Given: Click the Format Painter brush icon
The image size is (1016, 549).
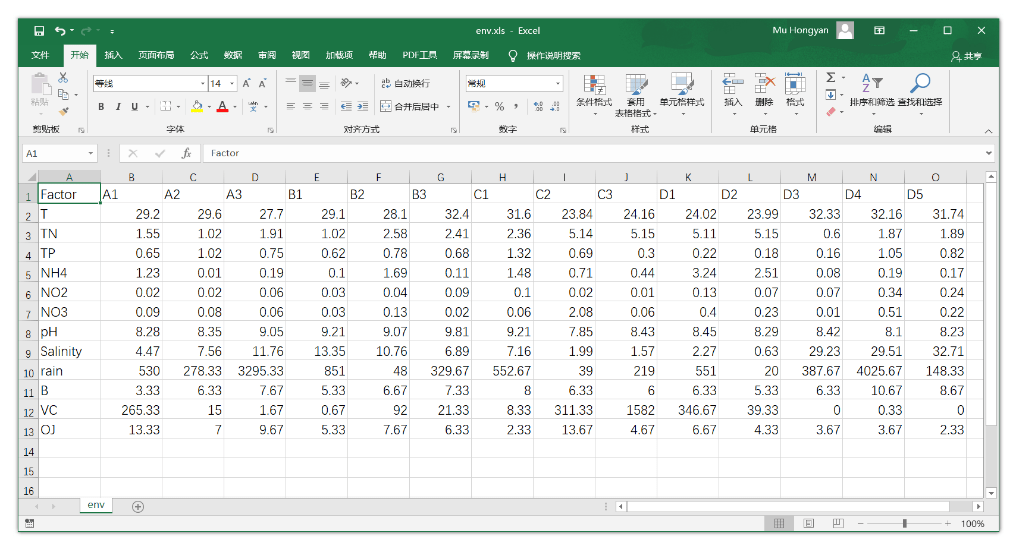Looking at the screenshot, I should 63,111.
